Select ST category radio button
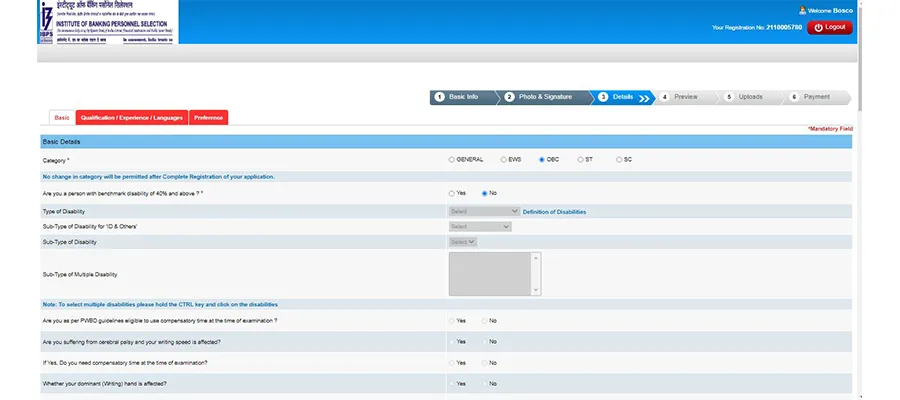 click(580, 160)
